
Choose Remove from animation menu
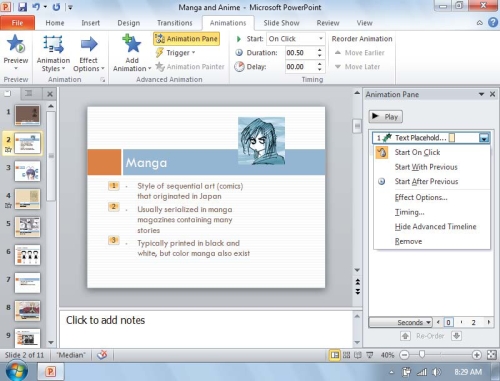[x=432, y=241]
